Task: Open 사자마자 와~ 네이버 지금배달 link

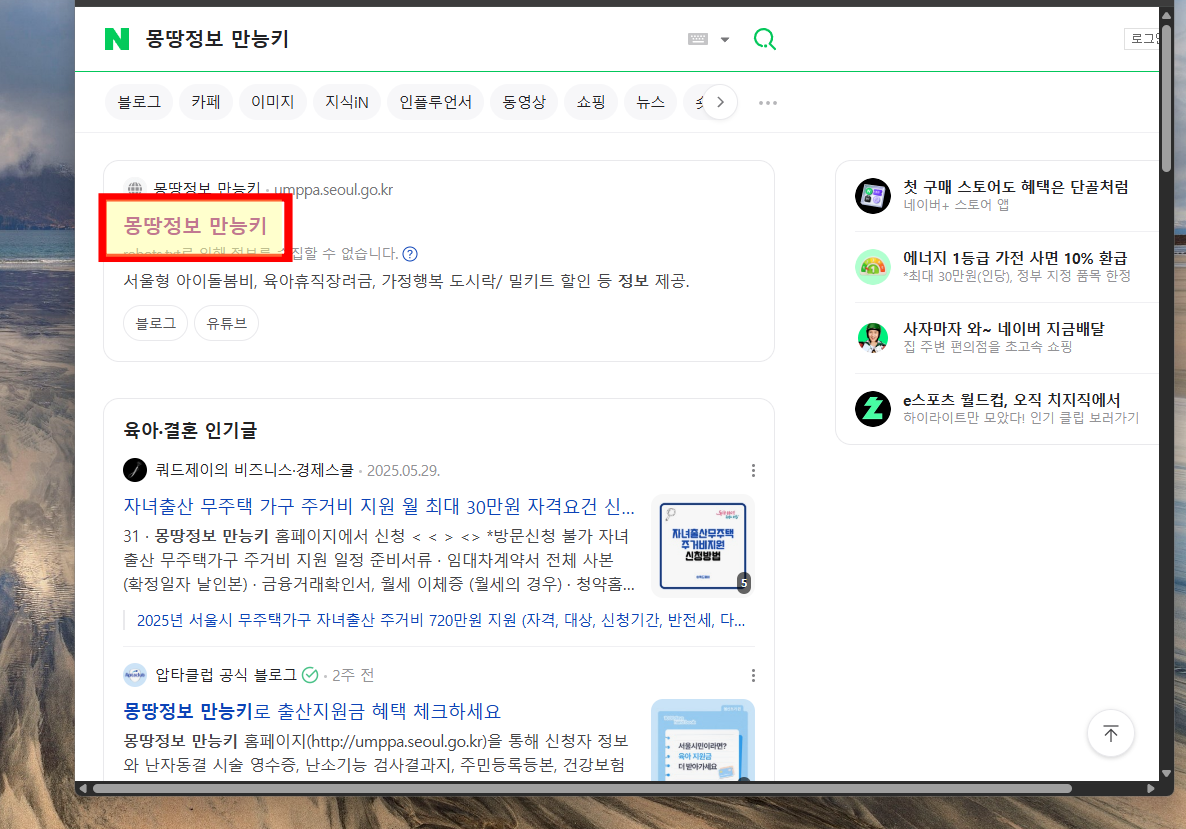Action: 1004,329
